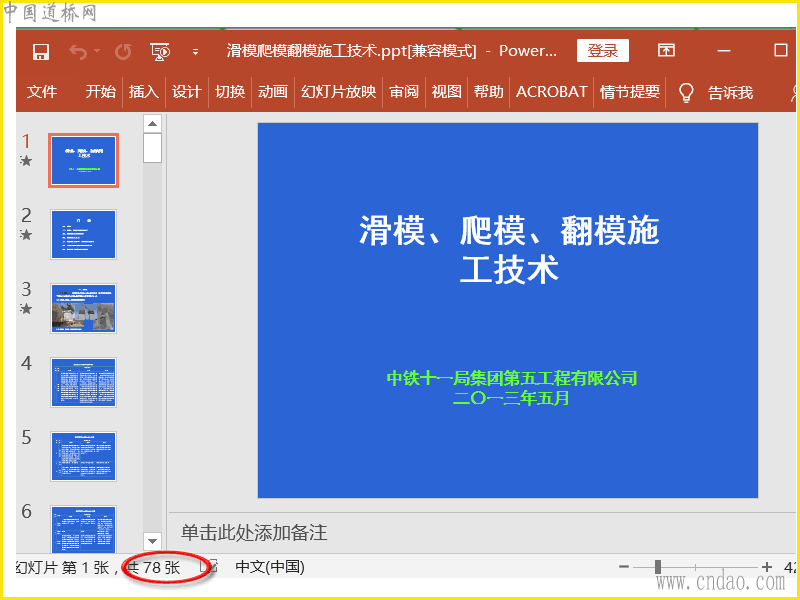Click the notes area 单击此处添加备注
Screen dimensions: 800x600
(x=254, y=533)
